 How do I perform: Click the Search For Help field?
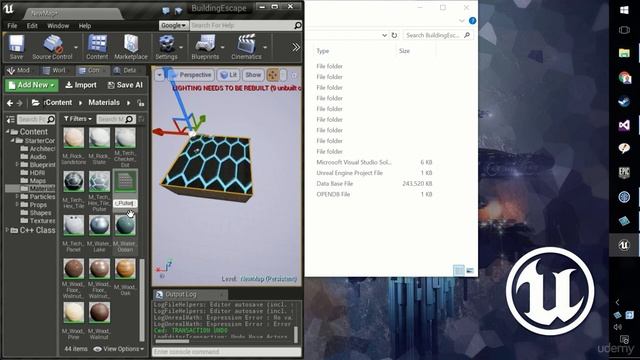pos(242,25)
